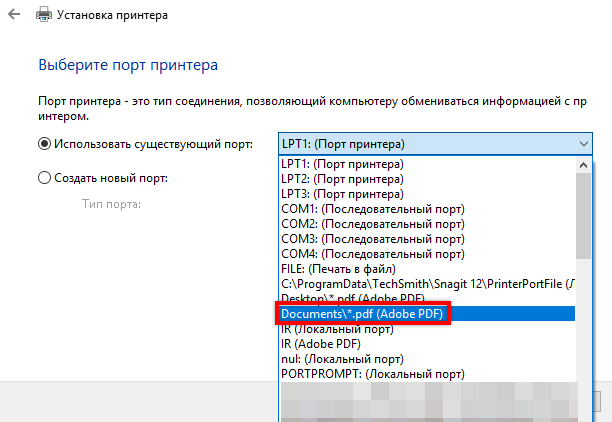Collapse the port dropdown via its arrow
The height and width of the screenshot is (422, 612).
click(x=584, y=144)
